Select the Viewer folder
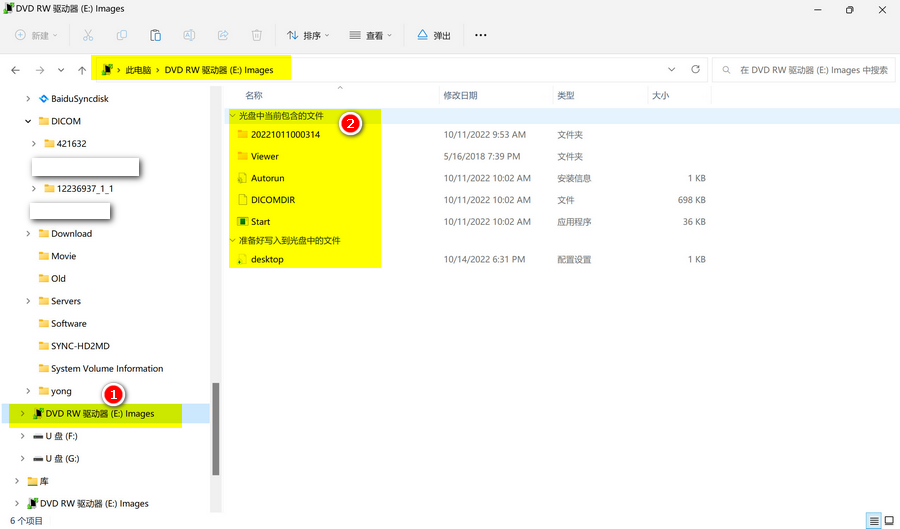This screenshot has height=529, width=900. click(x=265, y=156)
